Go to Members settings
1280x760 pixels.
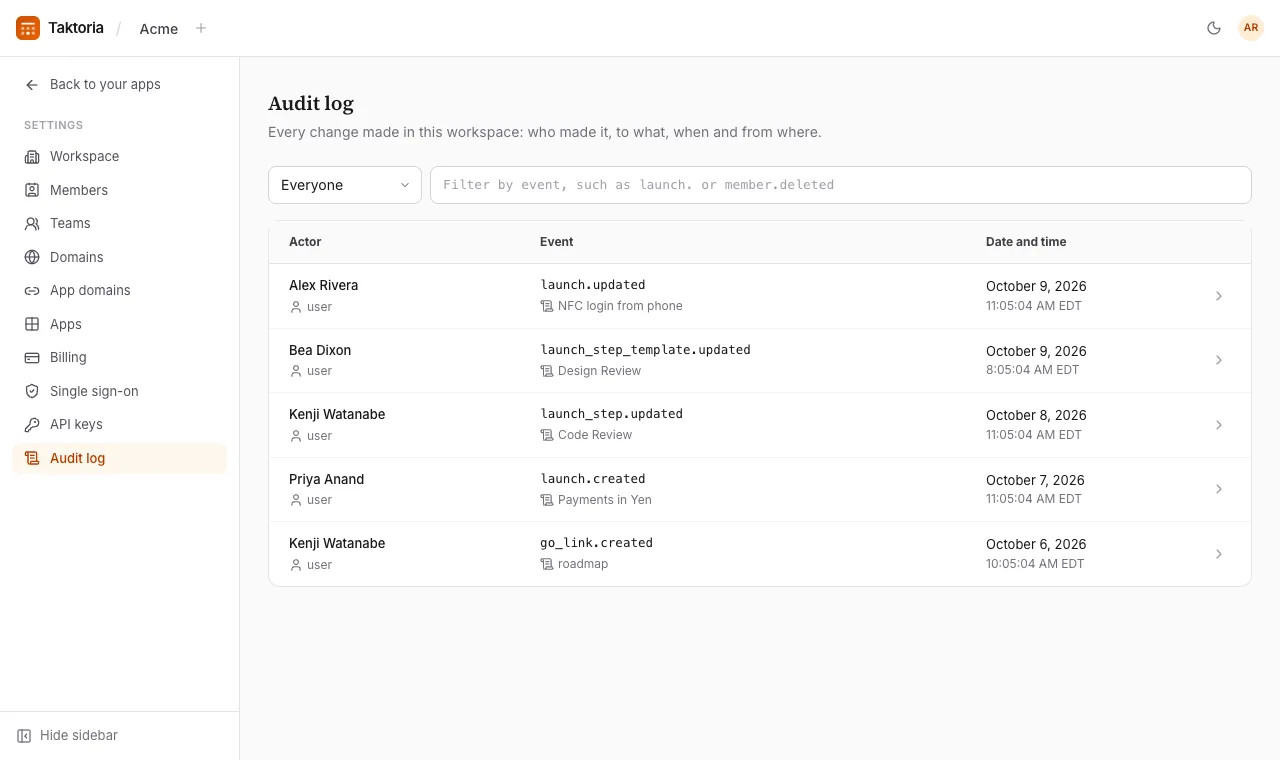[x=120, y=190]
